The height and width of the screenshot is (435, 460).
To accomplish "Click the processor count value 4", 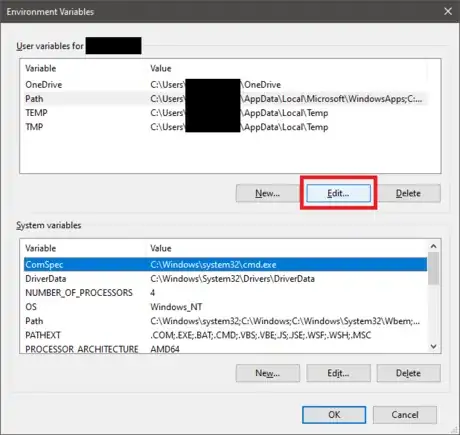I will (x=152, y=293).
